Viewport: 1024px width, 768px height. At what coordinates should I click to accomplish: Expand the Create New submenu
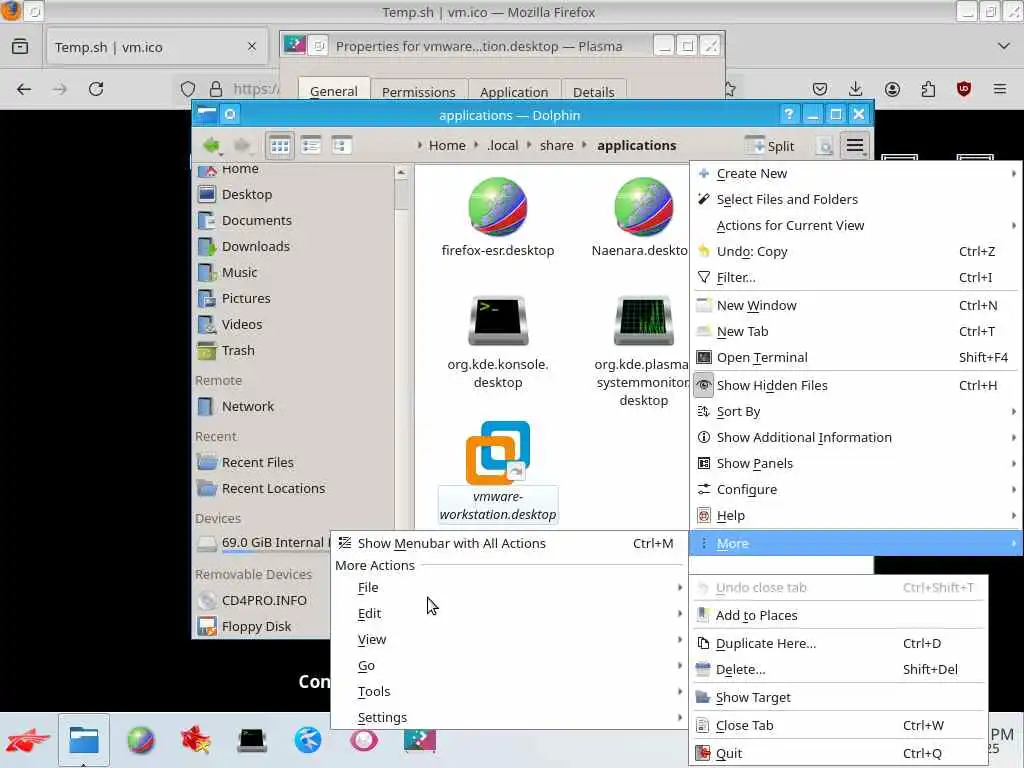tap(856, 174)
